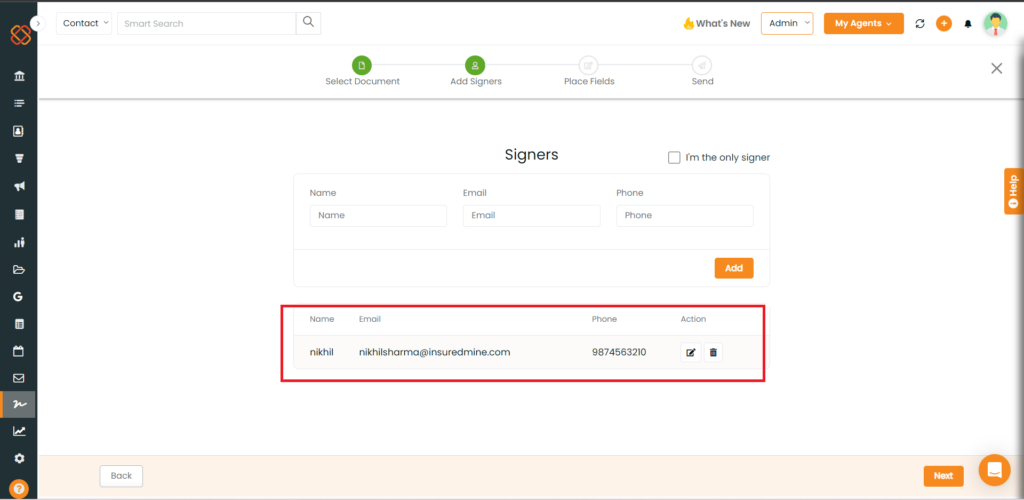Viewport: 1024px width, 500px height.
Task: Open the chat widget bubble
Action: (995, 470)
